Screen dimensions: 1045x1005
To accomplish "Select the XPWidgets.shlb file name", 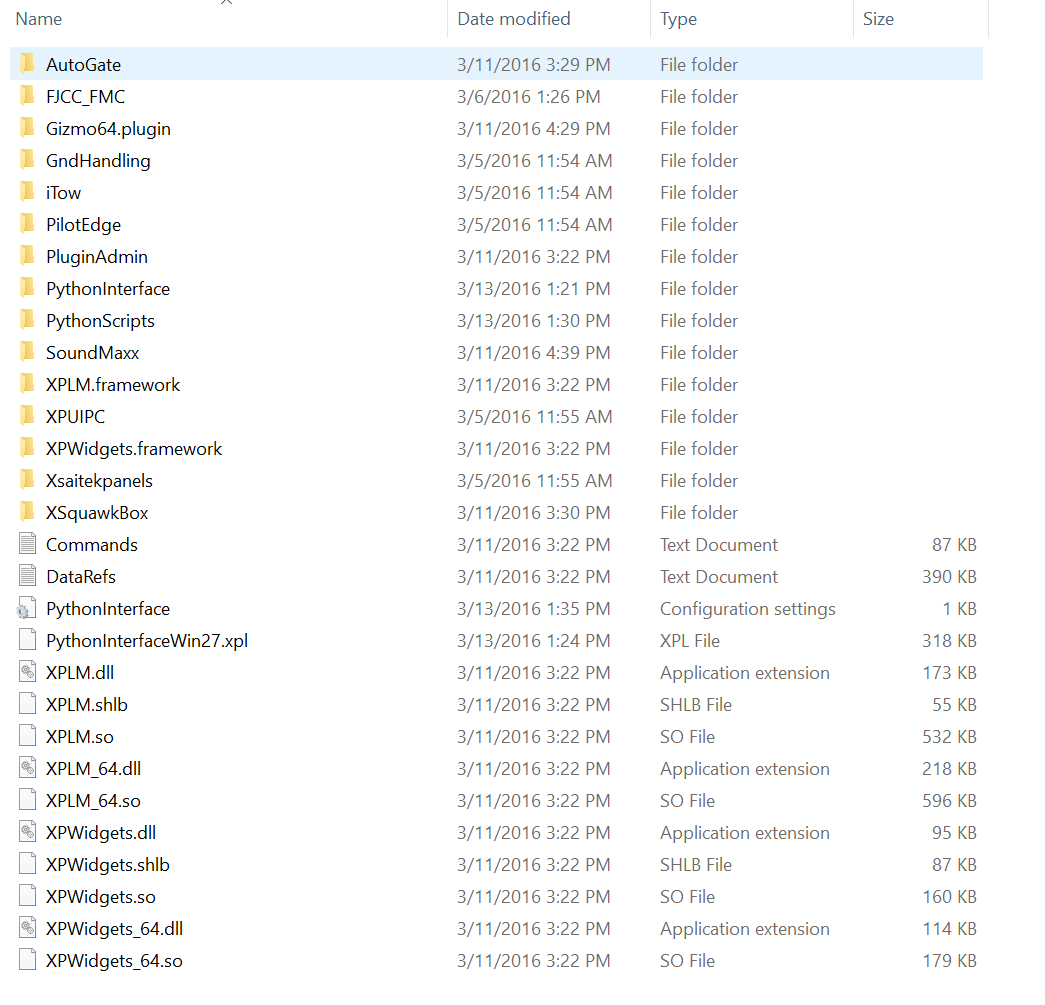I will 108,864.
